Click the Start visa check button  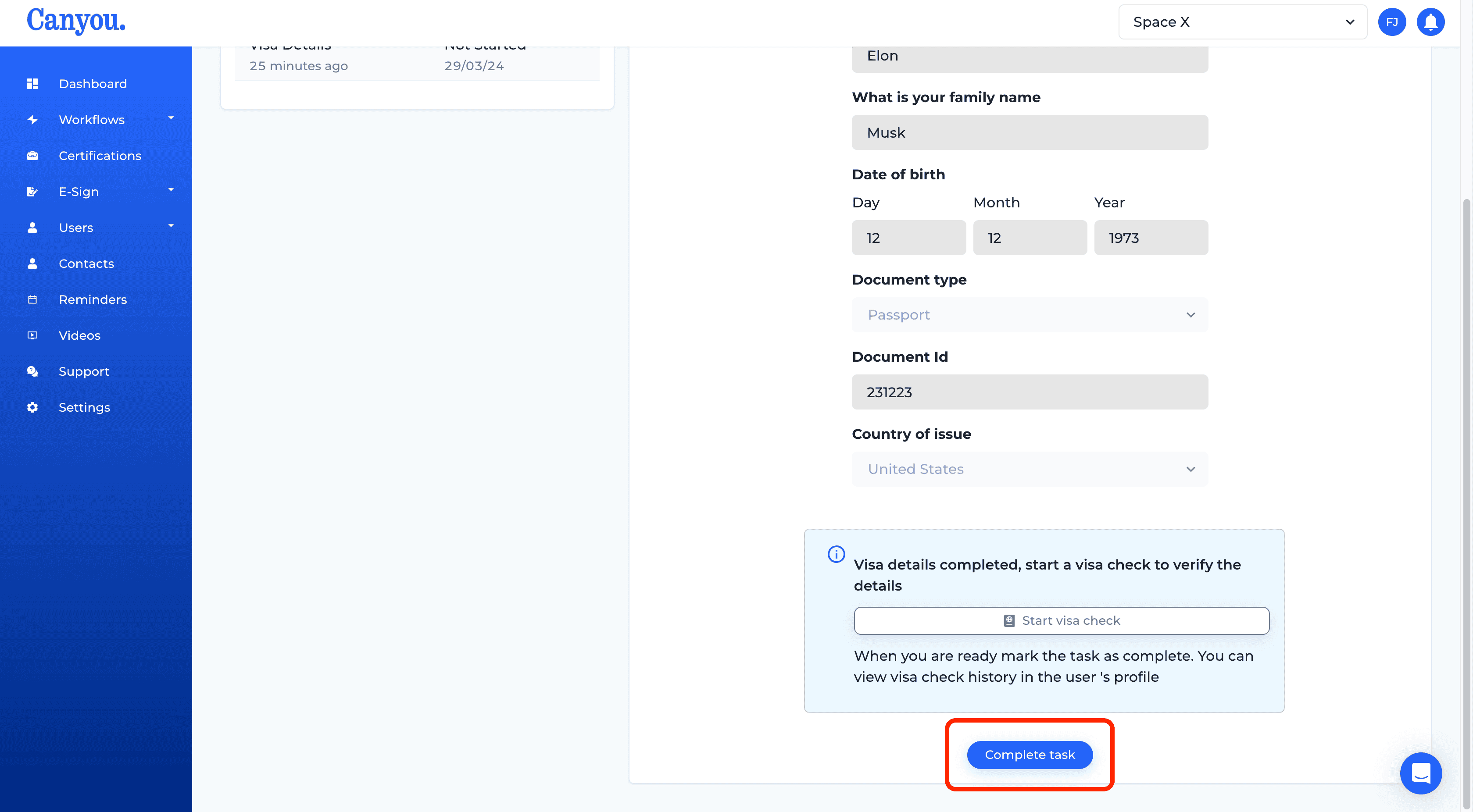pos(1061,620)
